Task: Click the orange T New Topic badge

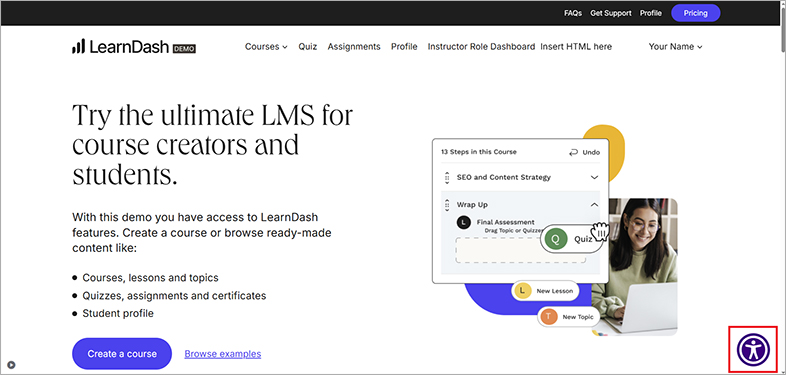Action: 549,317
